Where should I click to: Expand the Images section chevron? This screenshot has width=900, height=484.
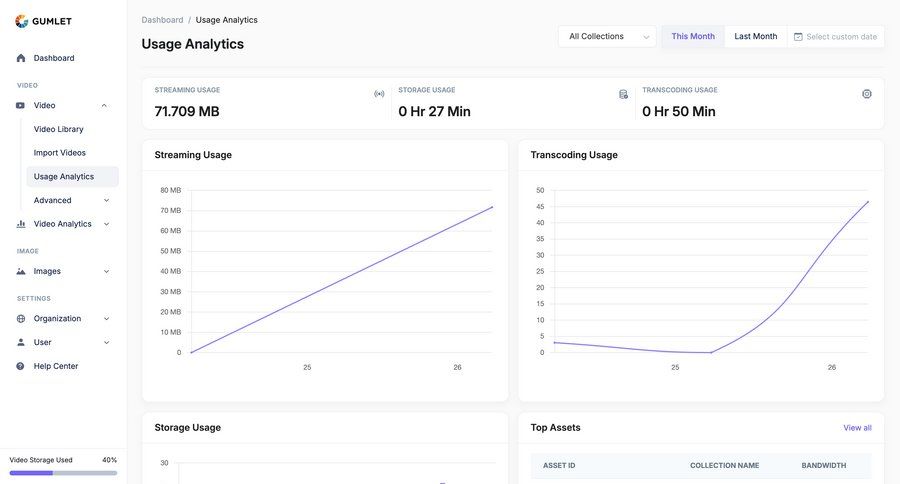[106, 271]
